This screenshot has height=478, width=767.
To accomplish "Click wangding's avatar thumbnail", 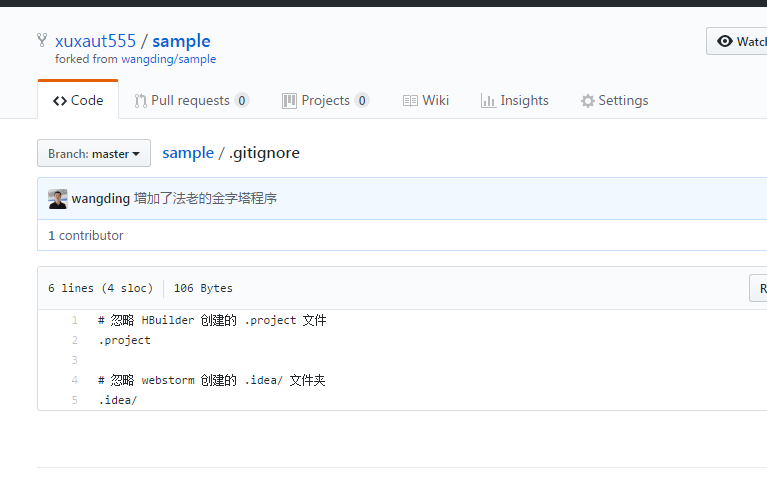I will 58,199.
